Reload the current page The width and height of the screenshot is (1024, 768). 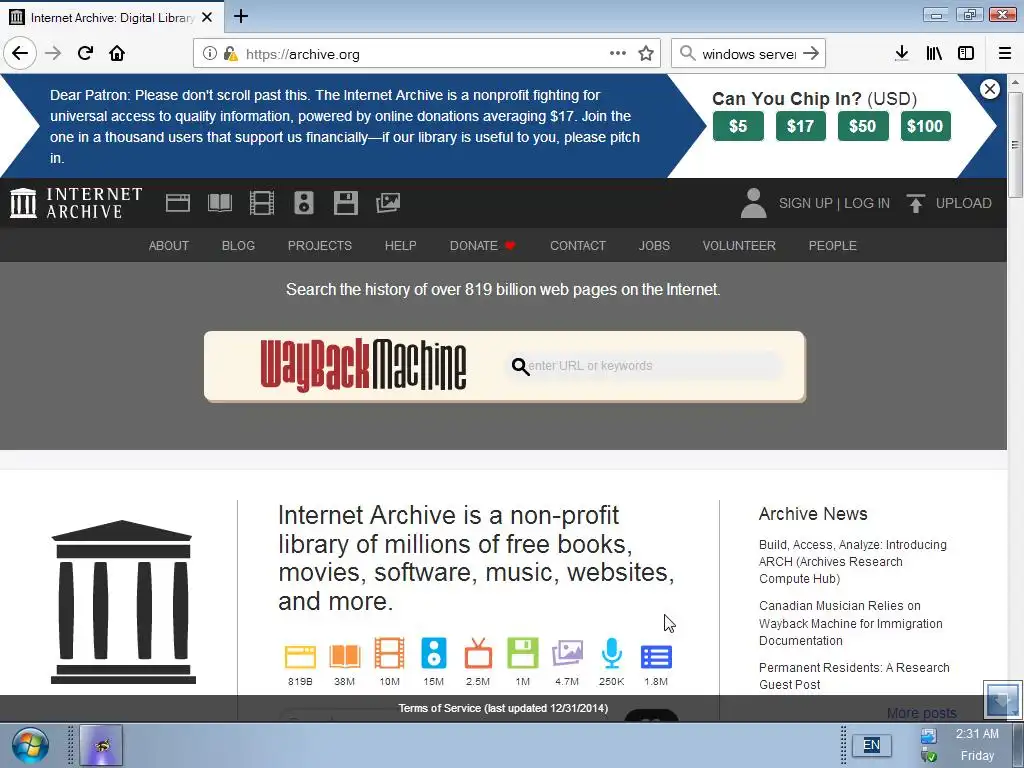pyautogui.click(x=85, y=53)
